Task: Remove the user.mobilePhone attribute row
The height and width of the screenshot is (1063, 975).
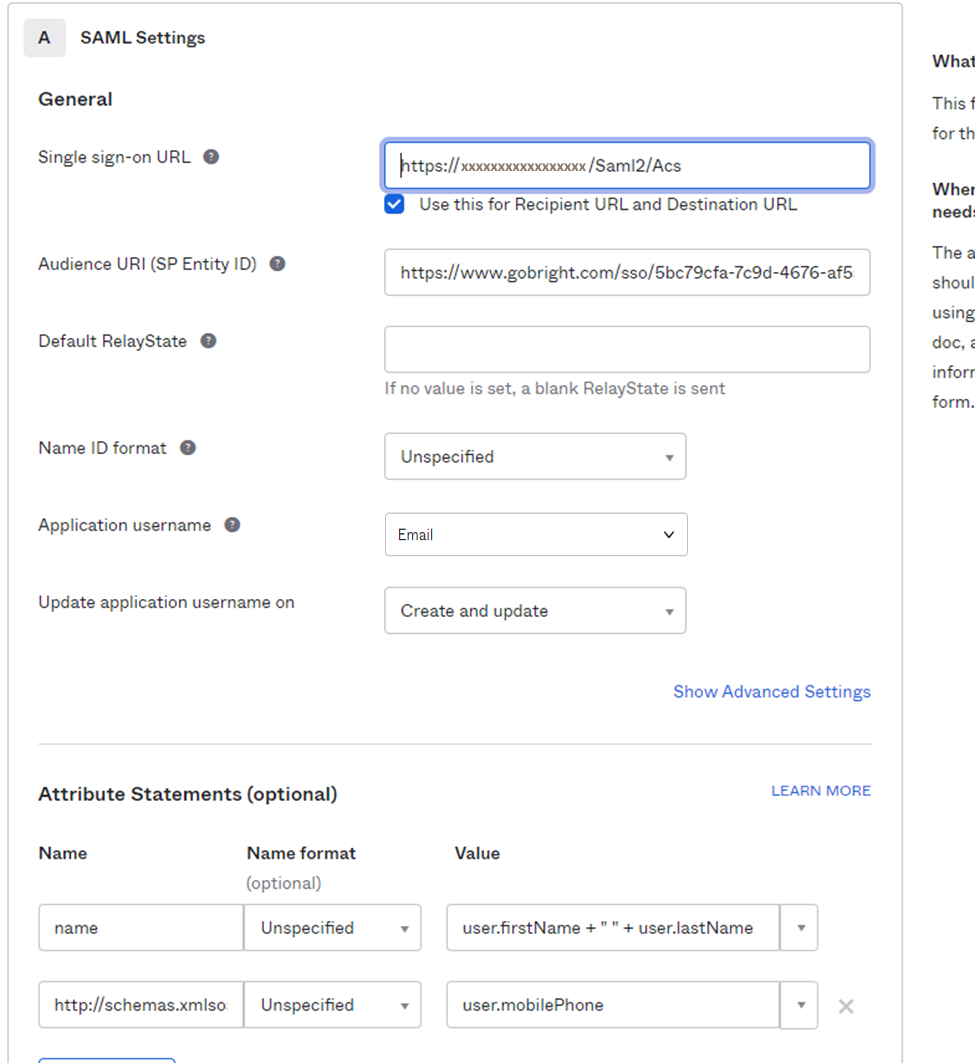Action: click(845, 1006)
